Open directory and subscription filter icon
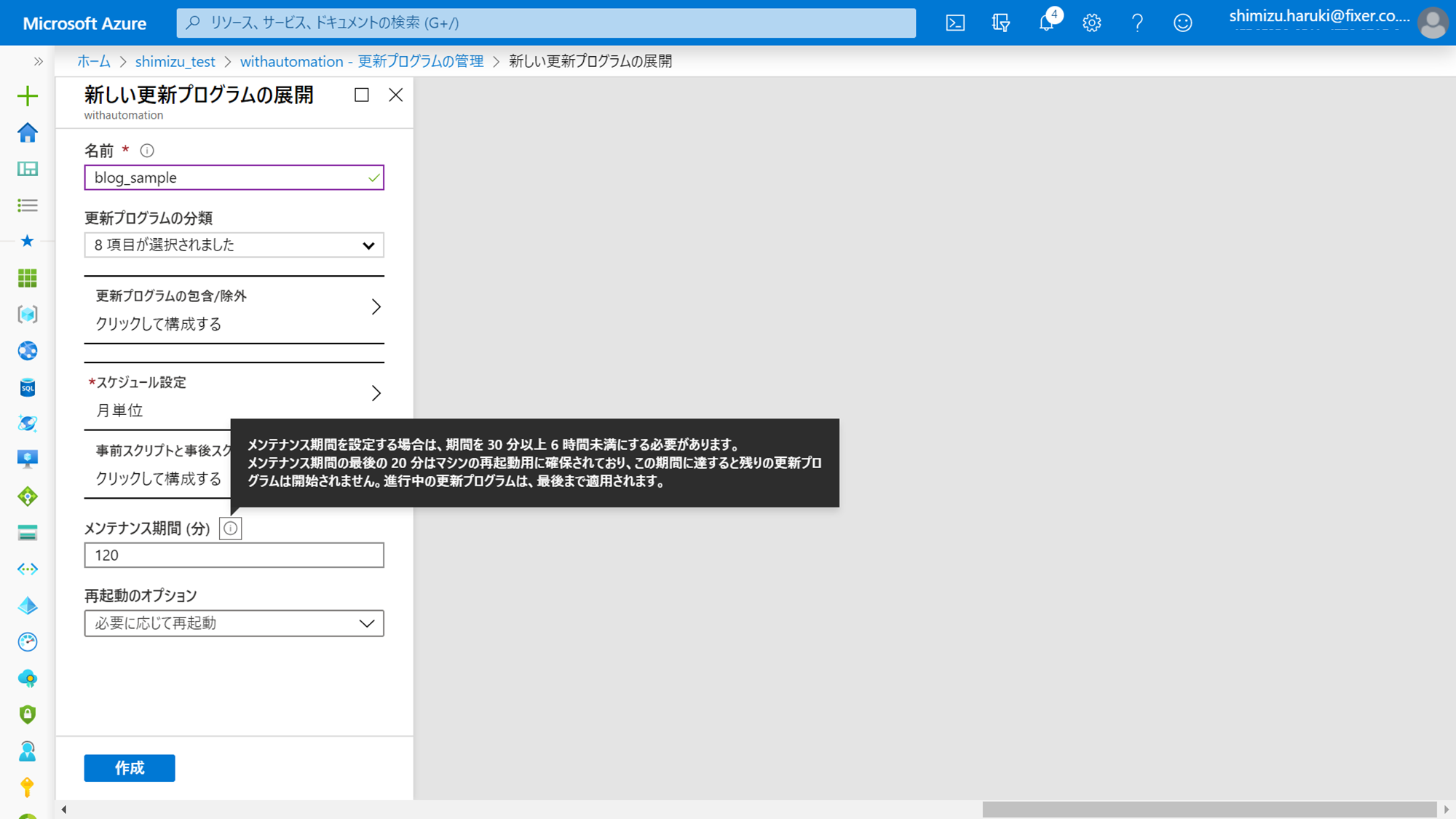The image size is (1456, 819). pos(1000,23)
